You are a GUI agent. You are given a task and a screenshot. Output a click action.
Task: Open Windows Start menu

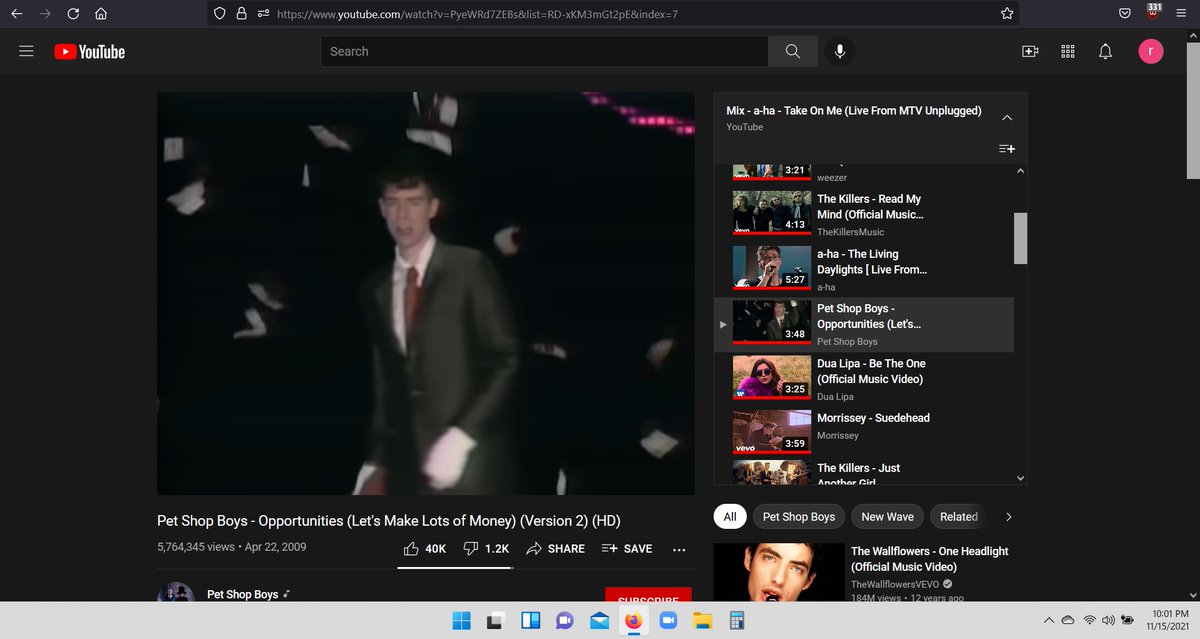pos(462,621)
